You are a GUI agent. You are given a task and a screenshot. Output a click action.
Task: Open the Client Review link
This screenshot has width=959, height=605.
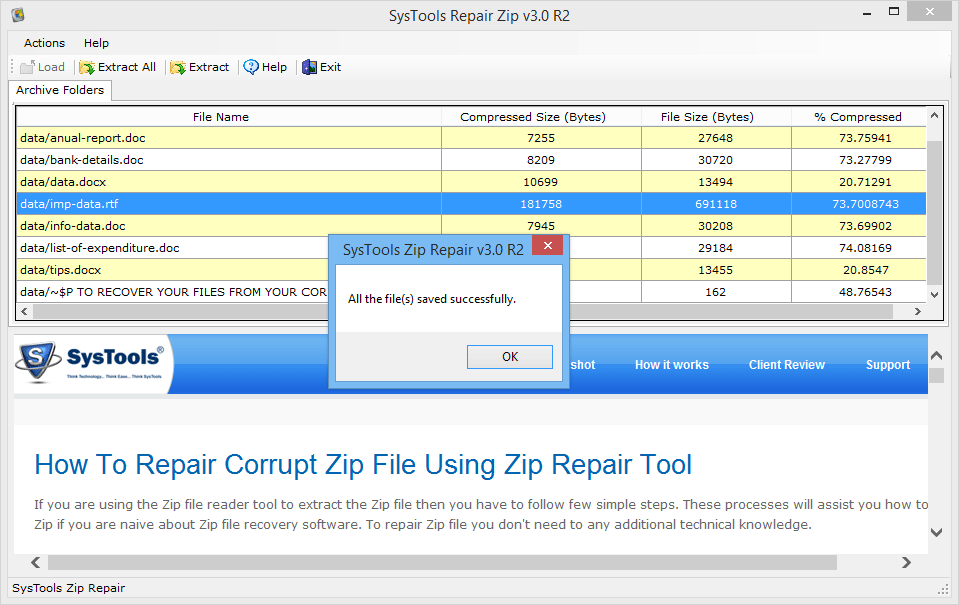pyautogui.click(x=786, y=365)
